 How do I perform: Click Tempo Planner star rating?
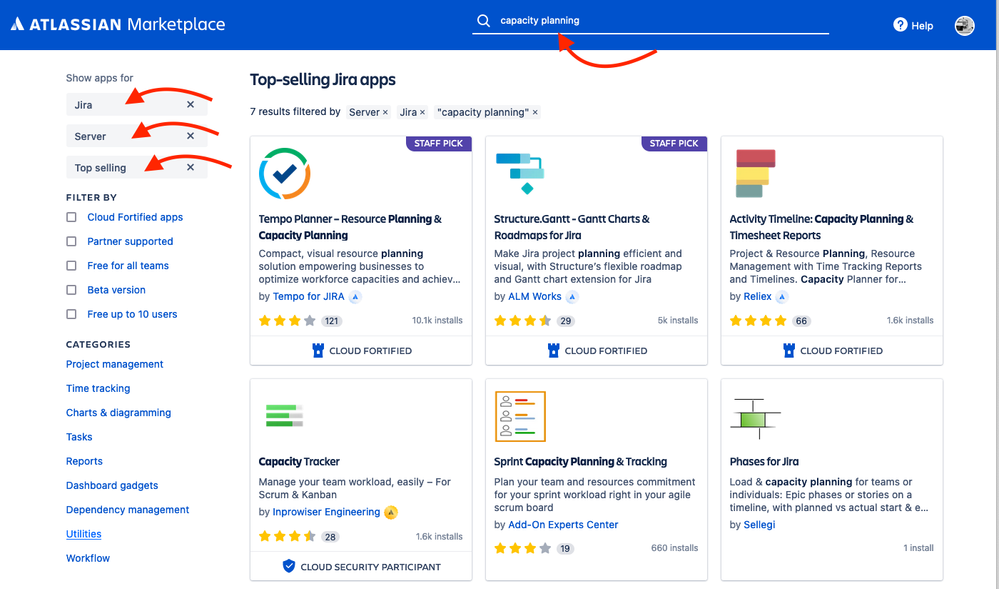click(x=287, y=321)
